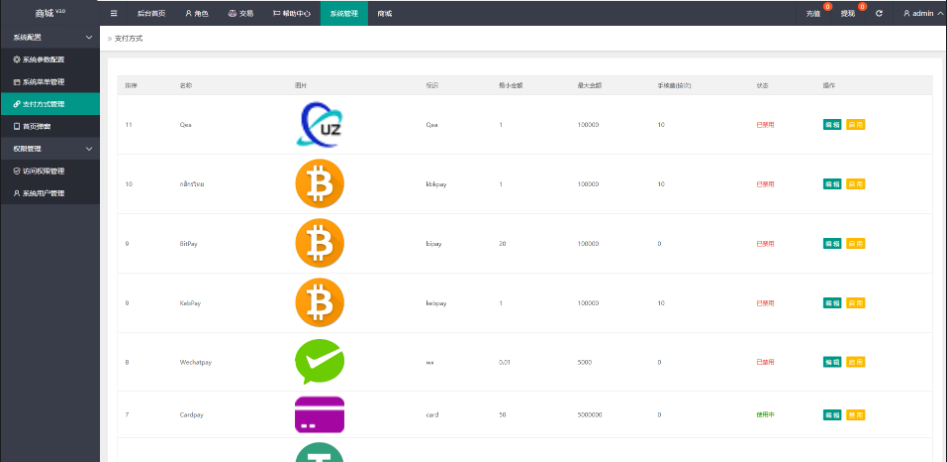Open 系统菜单管理 in the sidebar
This screenshot has width=947, height=462.
click(50, 82)
